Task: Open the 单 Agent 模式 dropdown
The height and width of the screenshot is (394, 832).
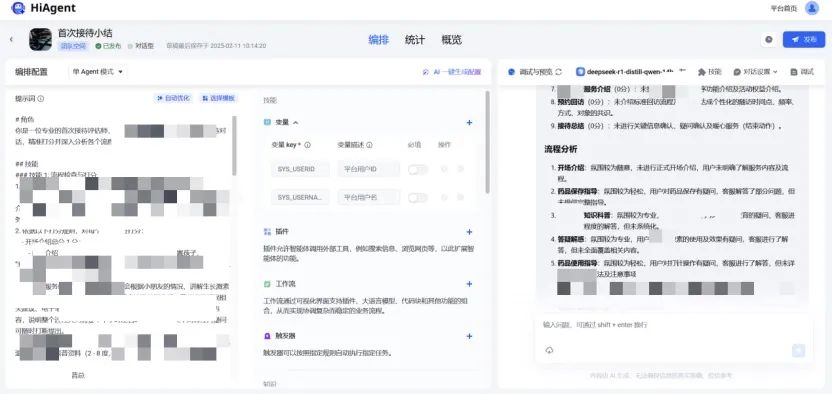Action: click(98, 72)
